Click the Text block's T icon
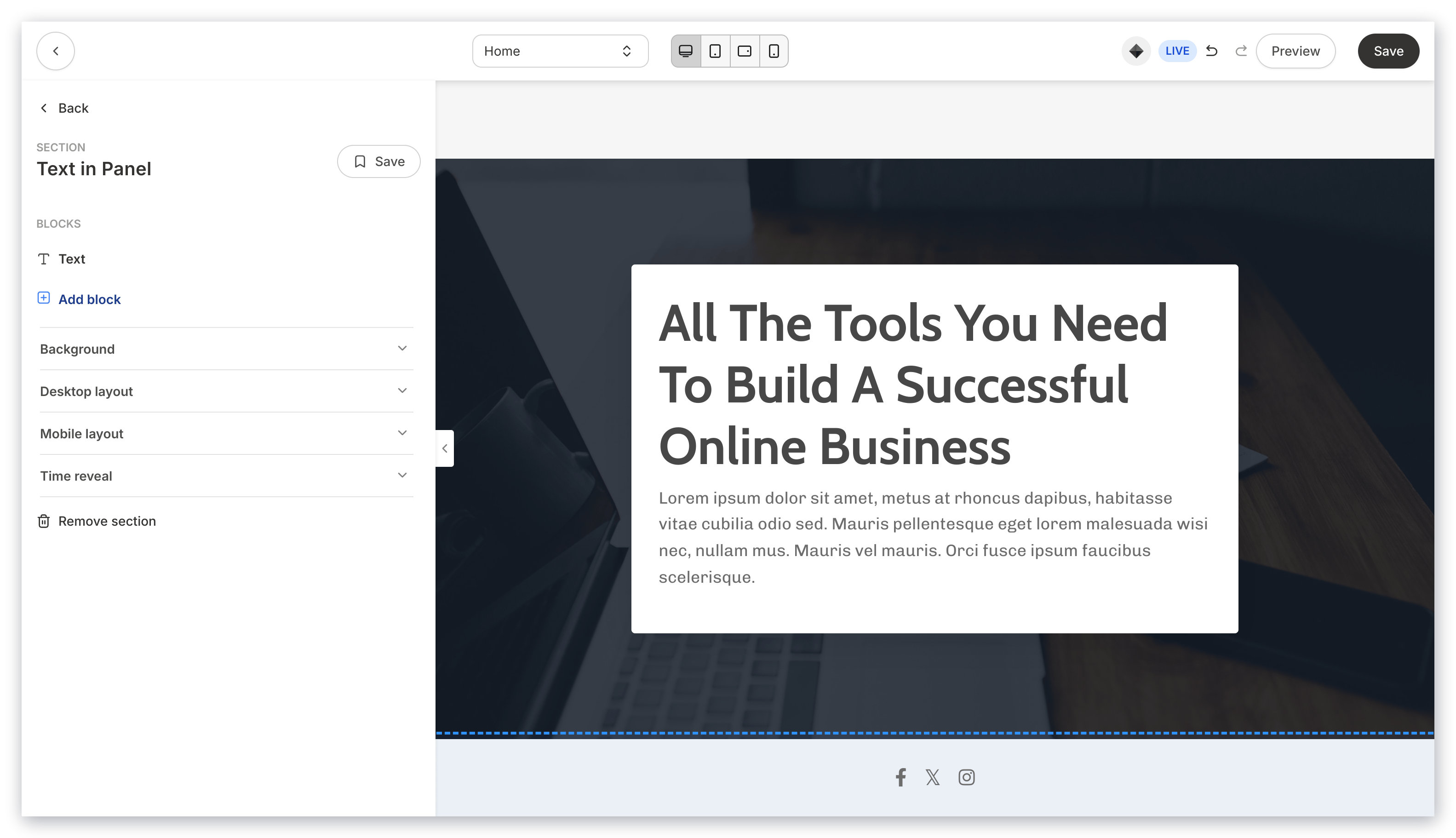 coord(43,258)
